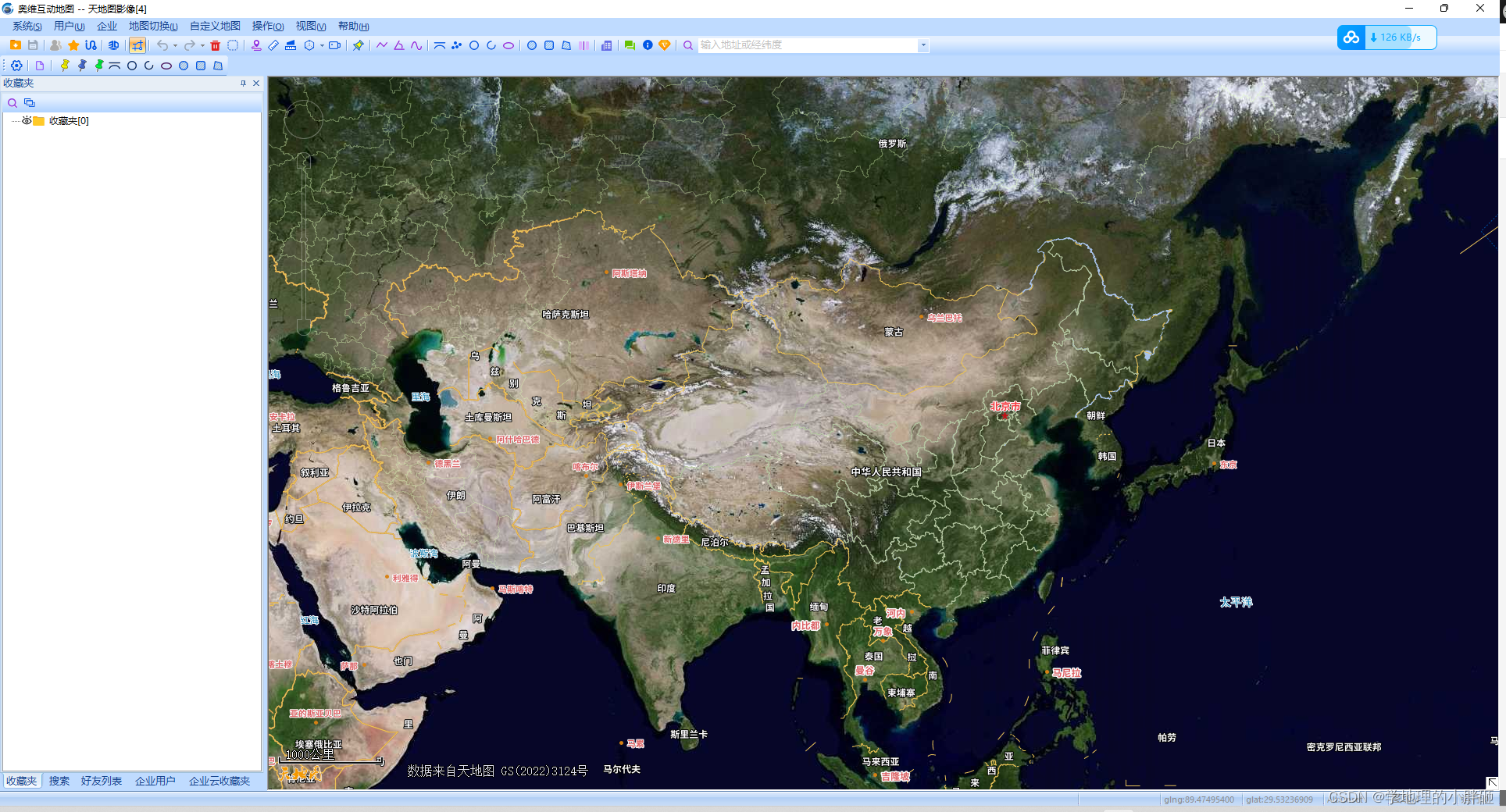This screenshot has height=812, width=1506.
Task: Toggle auto-hide pin on 收藏夹 panel
Action: point(243,83)
